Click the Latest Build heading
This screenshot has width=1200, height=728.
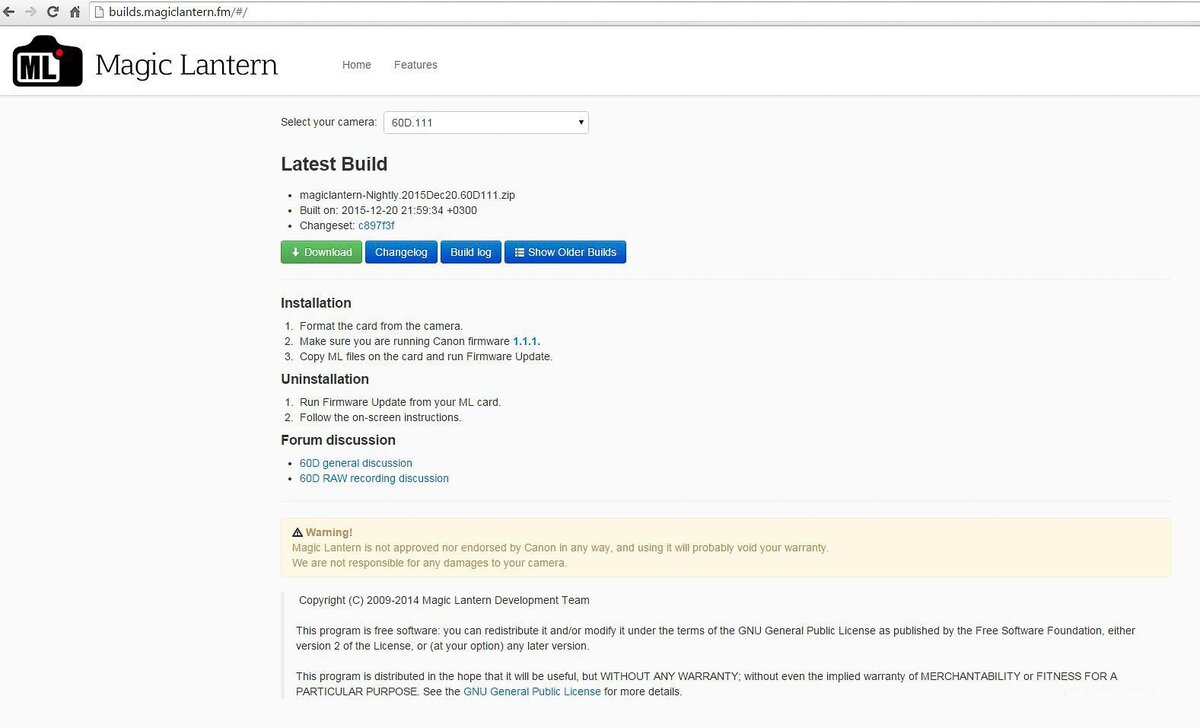(x=334, y=164)
